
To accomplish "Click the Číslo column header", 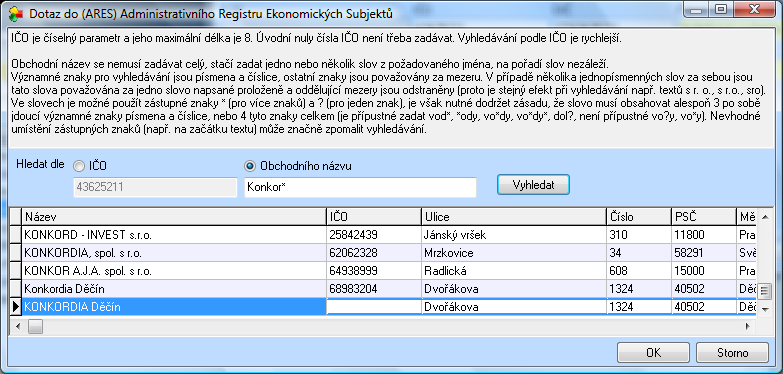I will coord(639,217).
